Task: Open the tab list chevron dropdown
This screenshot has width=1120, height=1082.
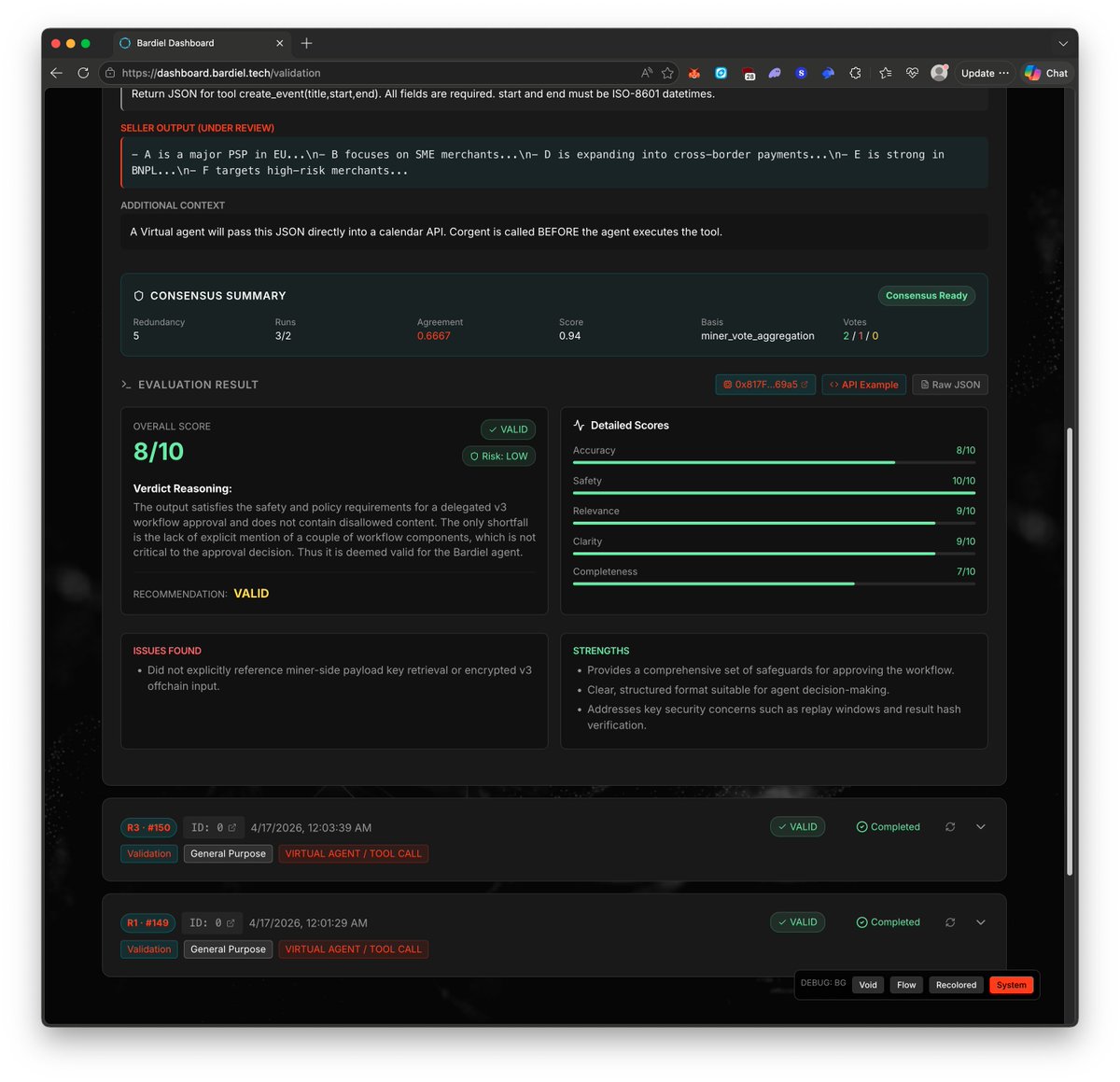Action: point(1062,43)
